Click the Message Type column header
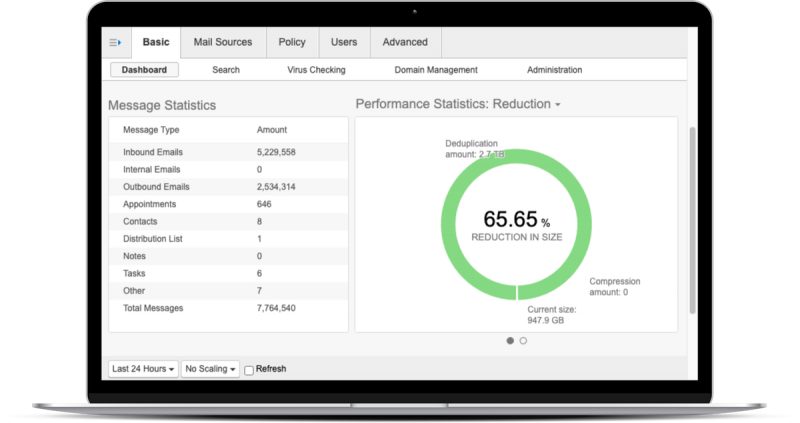This screenshot has height=423, width=800. [x=151, y=130]
